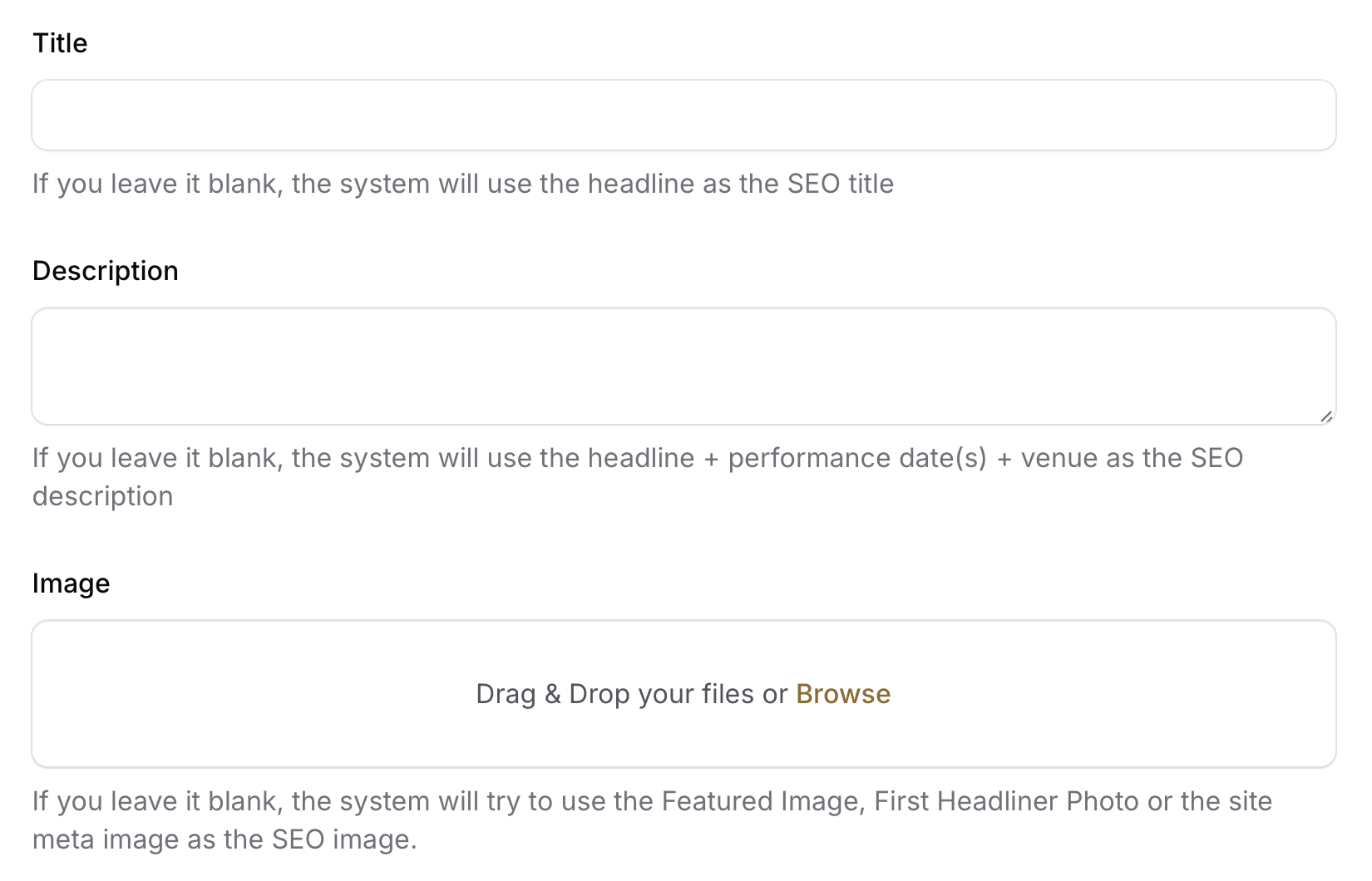
Task: Click hint about Featured Image and Headliner Photo
Action: pos(653,820)
